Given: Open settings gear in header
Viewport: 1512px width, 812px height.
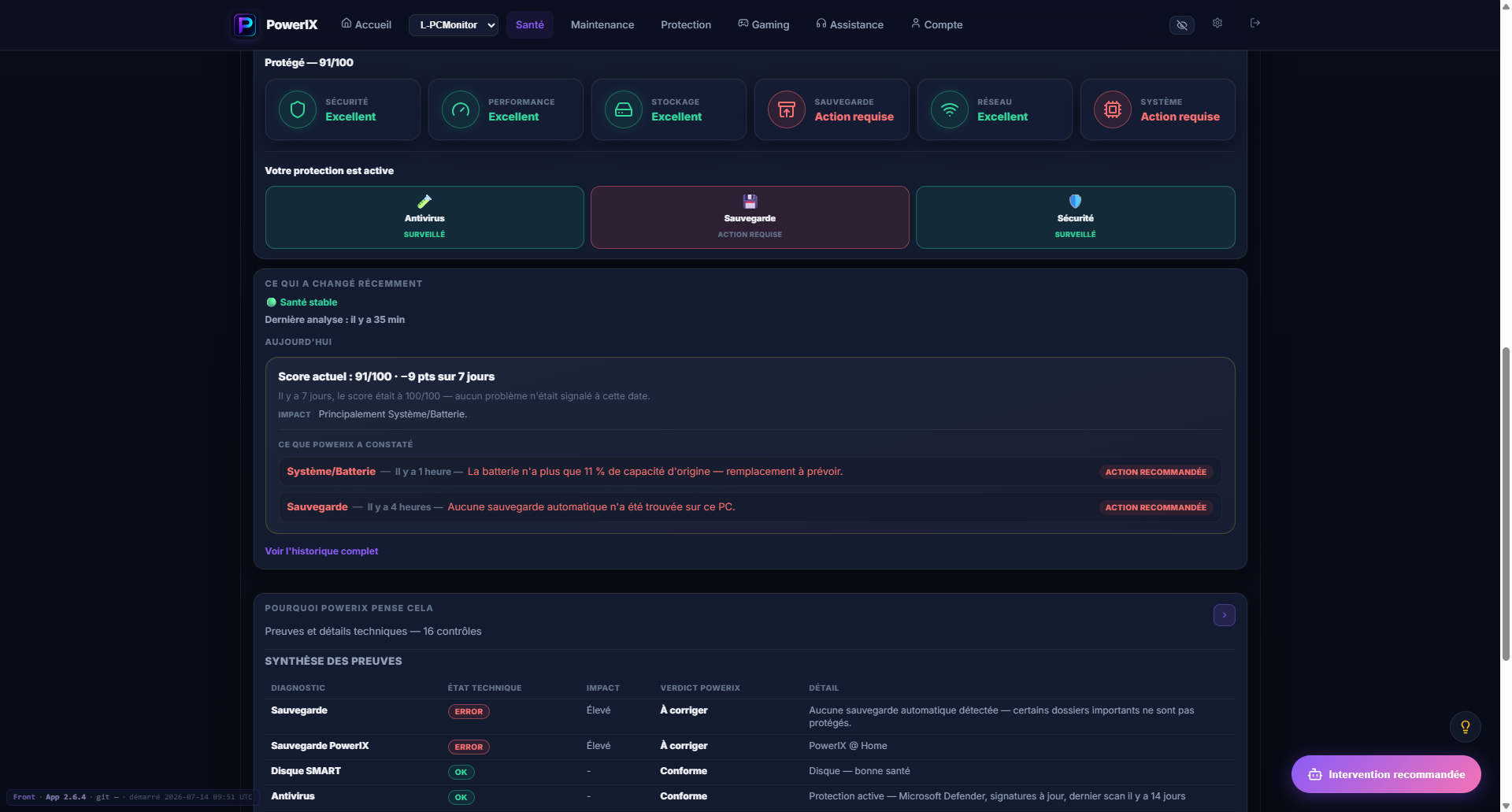Looking at the screenshot, I should (1217, 24).
